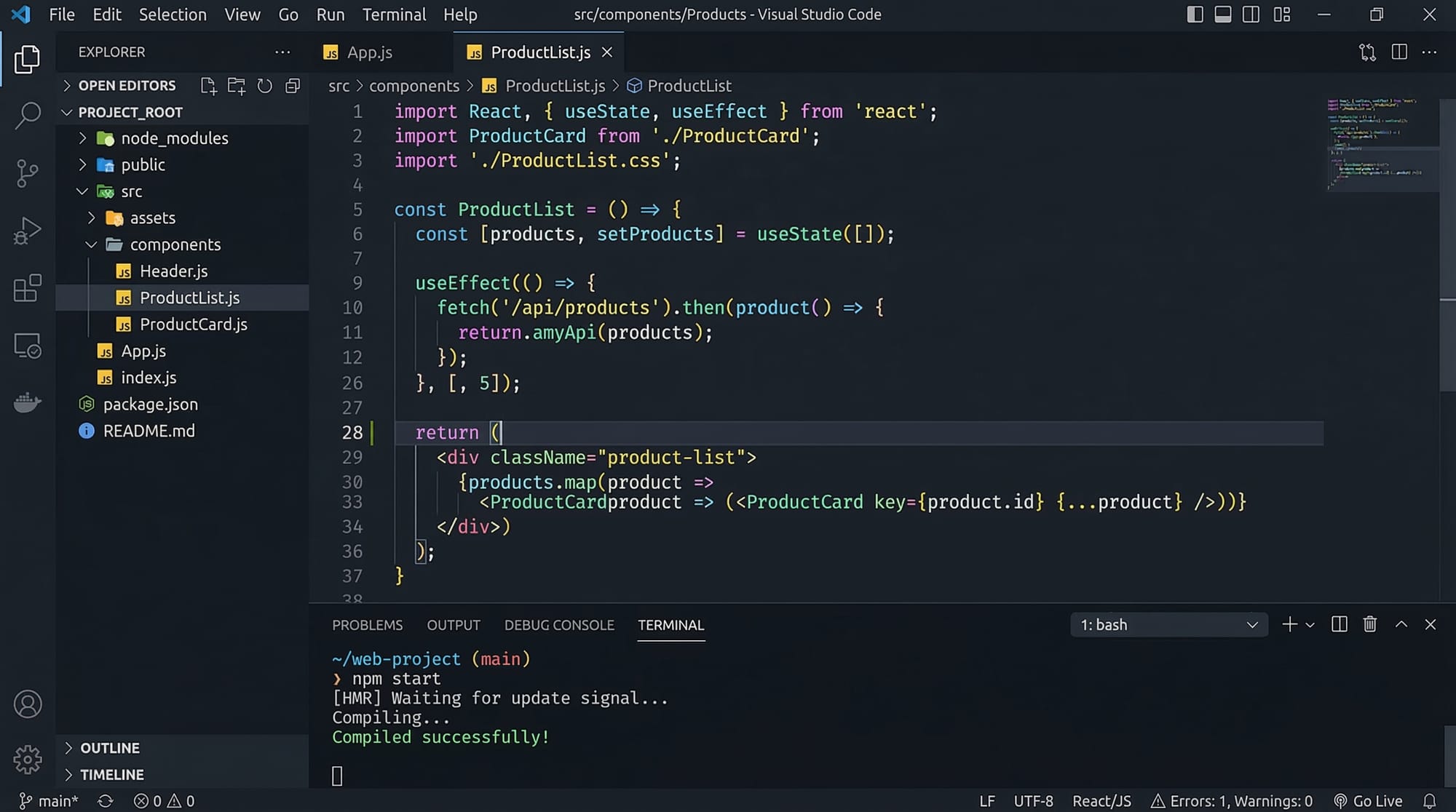The width and height of the screenshot is (1456, 812).
Task: Open the 1: bash terminal dropdown
Action: coord(1168,624)
